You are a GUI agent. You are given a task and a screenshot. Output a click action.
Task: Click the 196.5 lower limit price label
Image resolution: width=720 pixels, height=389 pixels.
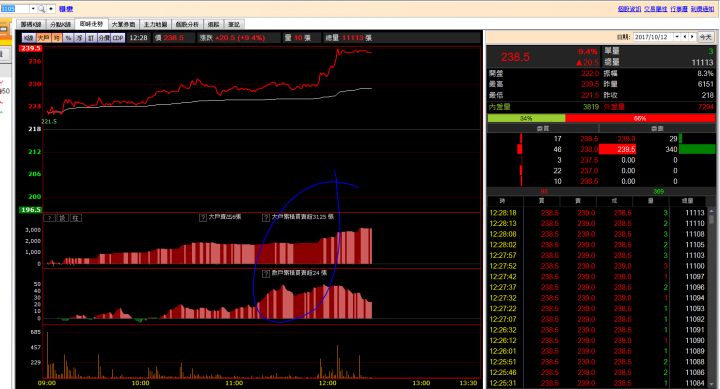(30, 209)
